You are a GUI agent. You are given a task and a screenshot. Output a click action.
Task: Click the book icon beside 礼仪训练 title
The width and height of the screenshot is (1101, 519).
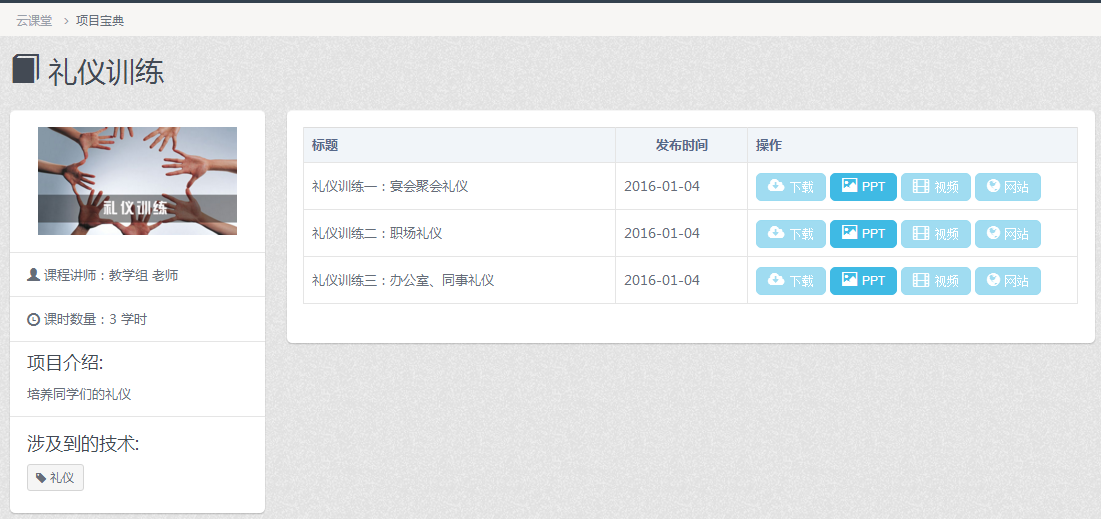pos(25,70)
